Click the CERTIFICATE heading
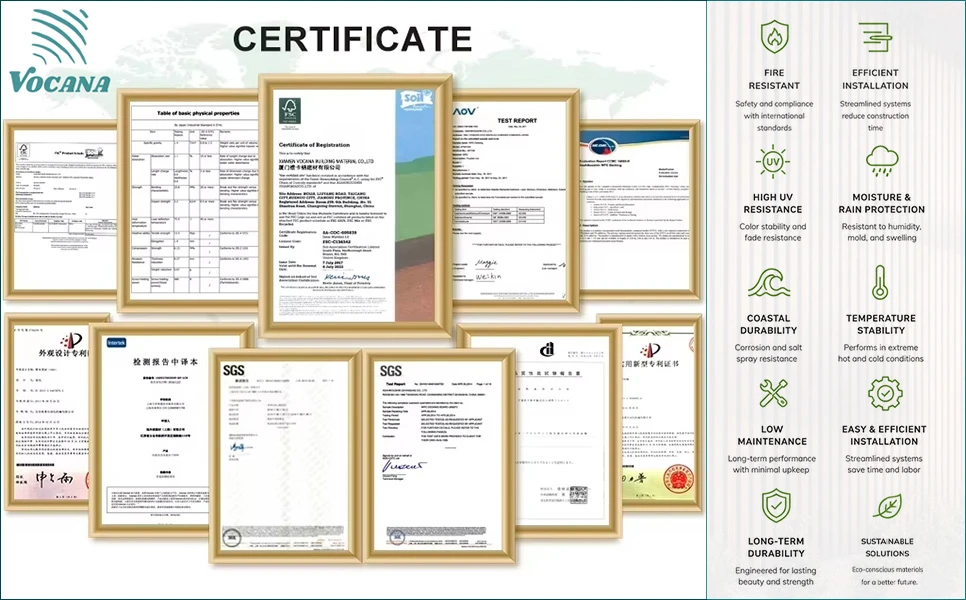The image size is (966, 600). pyautogui.click(x=353, y=39)
